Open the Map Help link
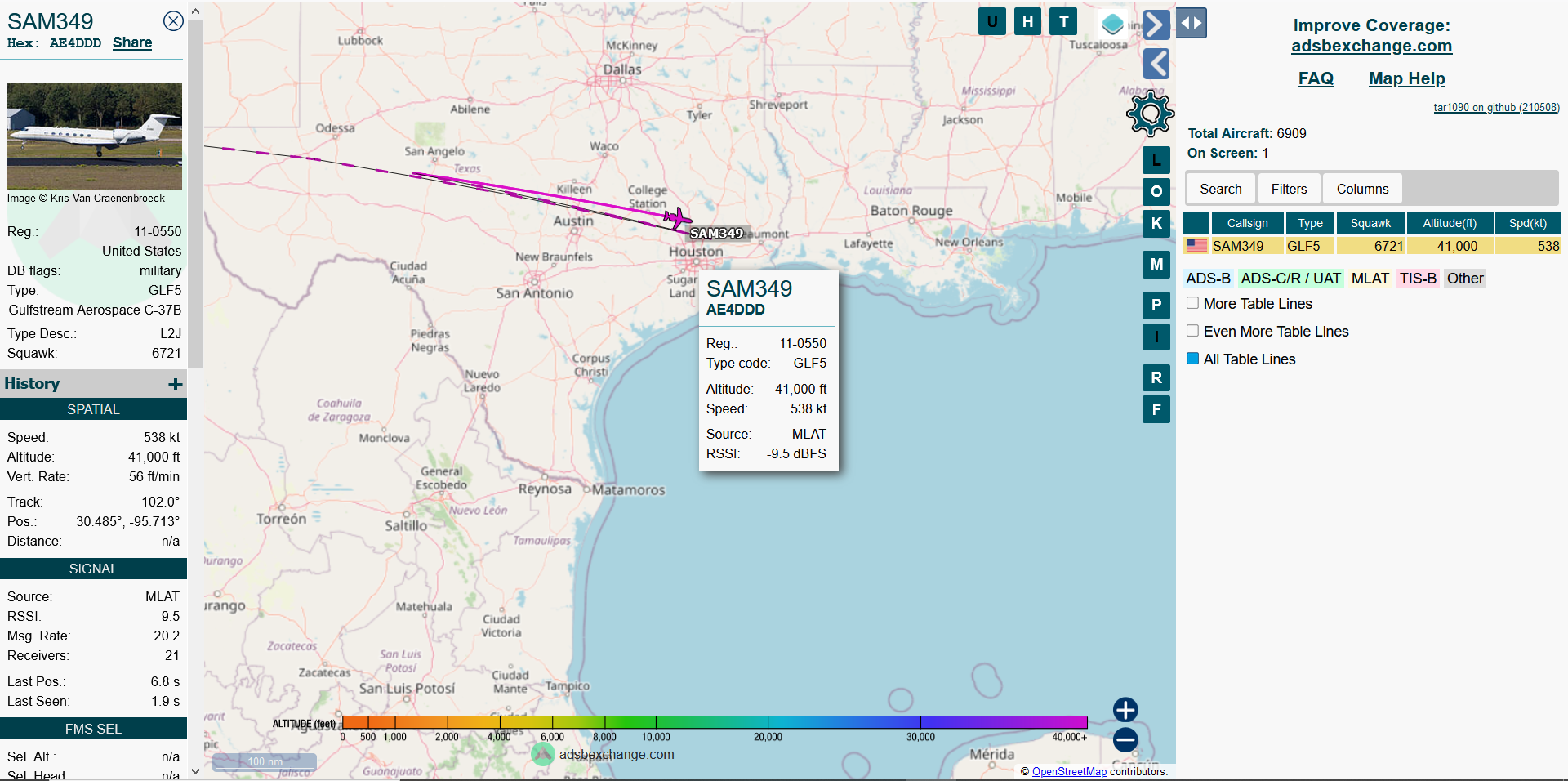The width and height of the screenshot is (1568, 781). pos(1406,78)
